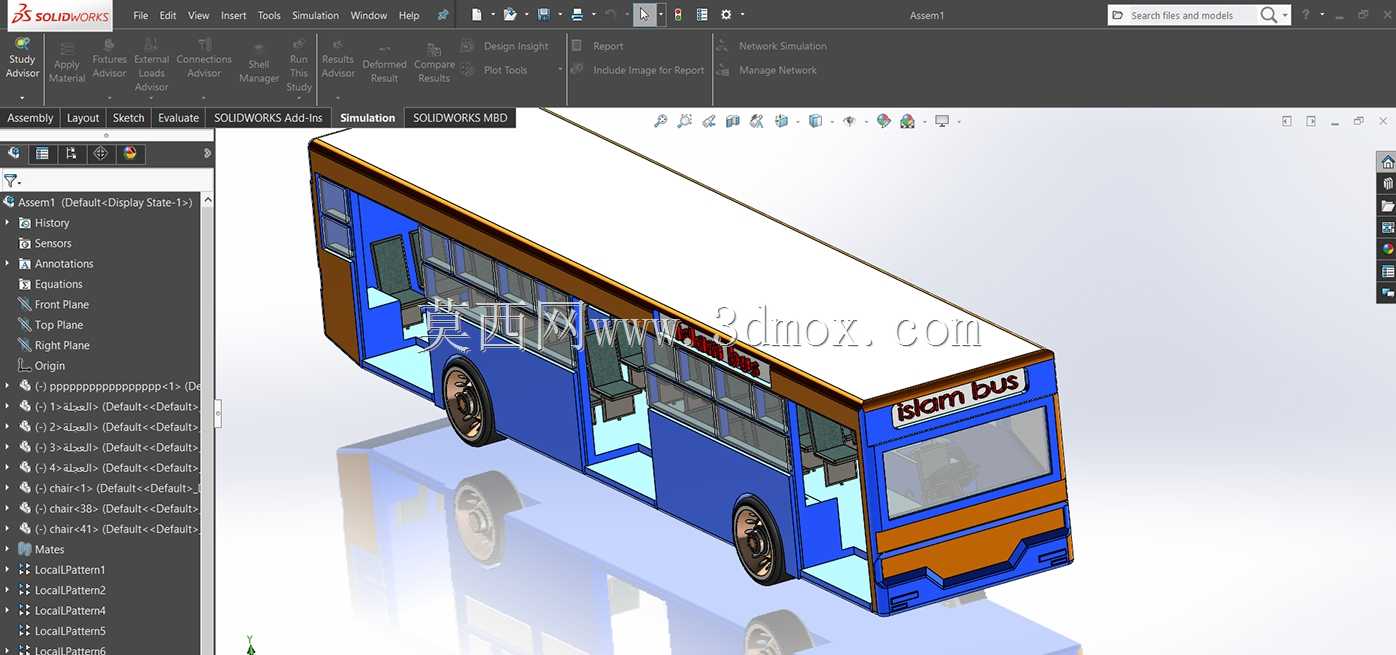Select the Right Plane item

point(62,346)
